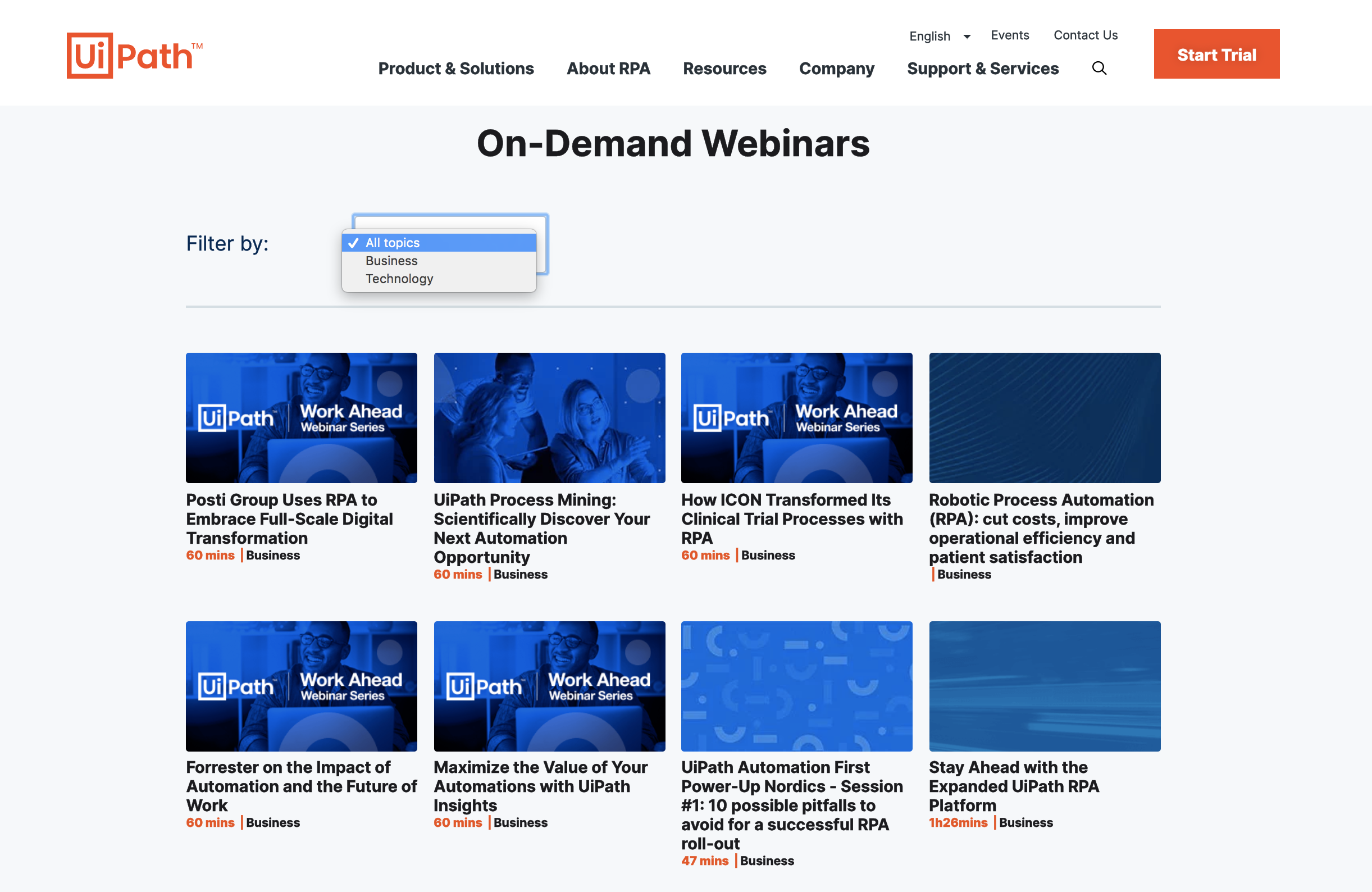Viewport: 1372px width, 892px height.
Task: Open About RPA menu
Action: 608,69
